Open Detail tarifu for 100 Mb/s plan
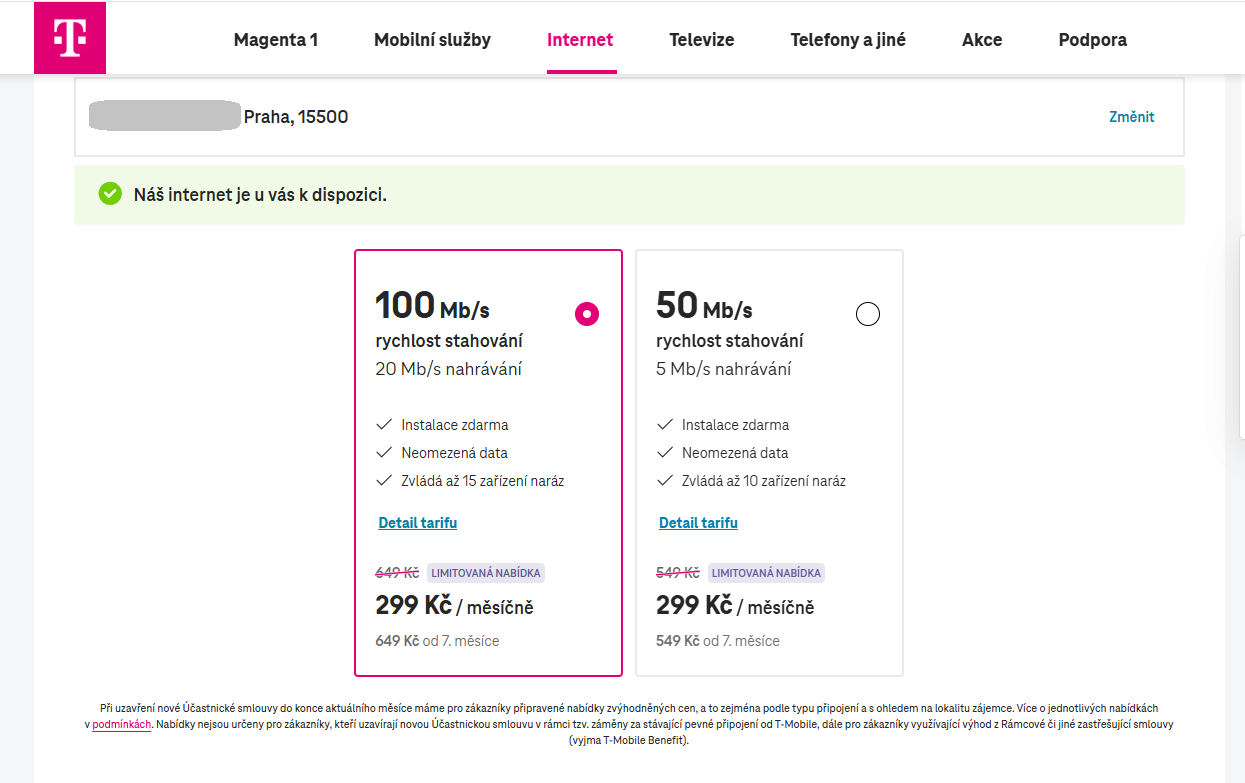 418,523
